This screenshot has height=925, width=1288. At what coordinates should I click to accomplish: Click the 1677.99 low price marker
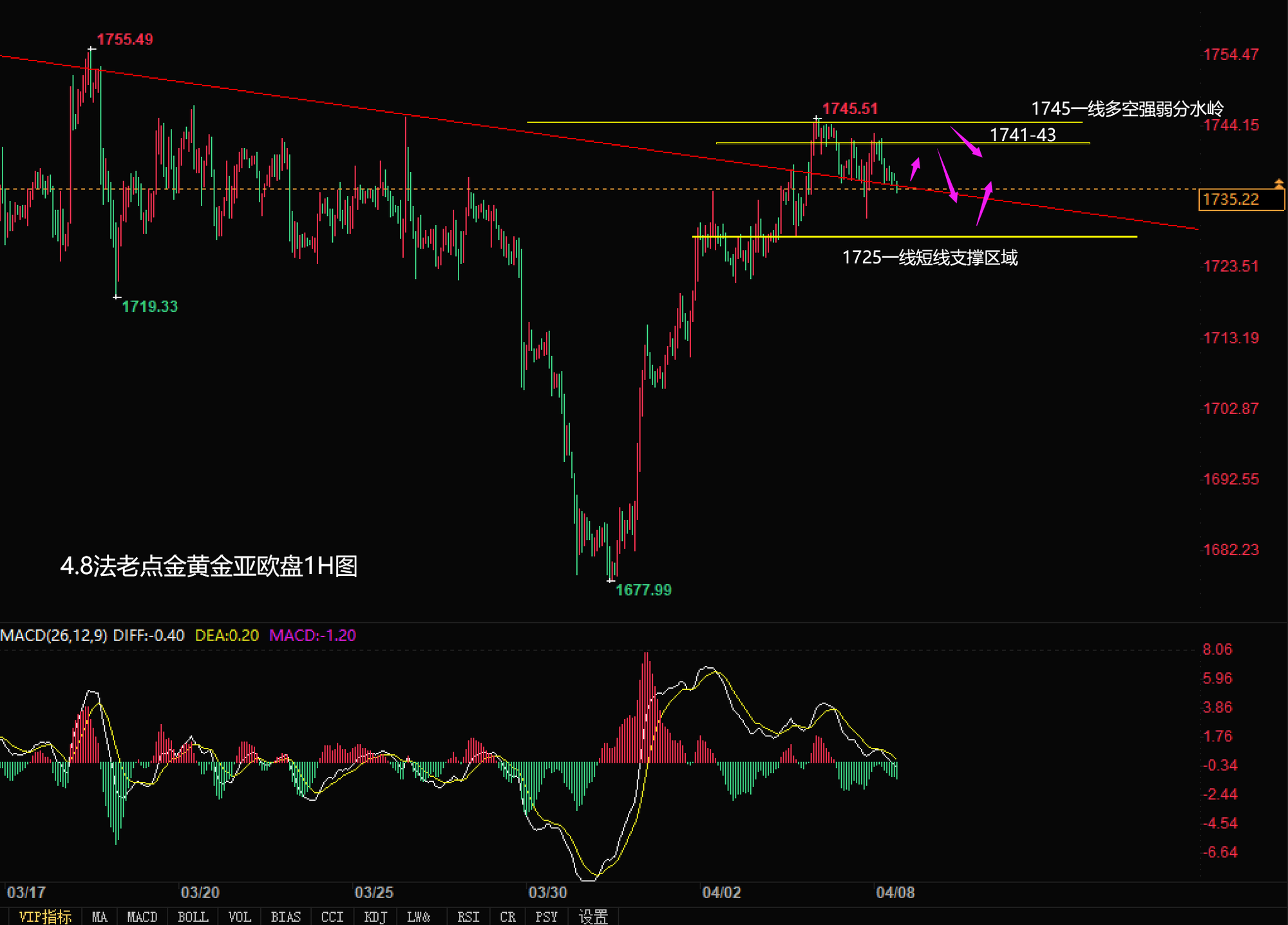click(x=643, y=590)
